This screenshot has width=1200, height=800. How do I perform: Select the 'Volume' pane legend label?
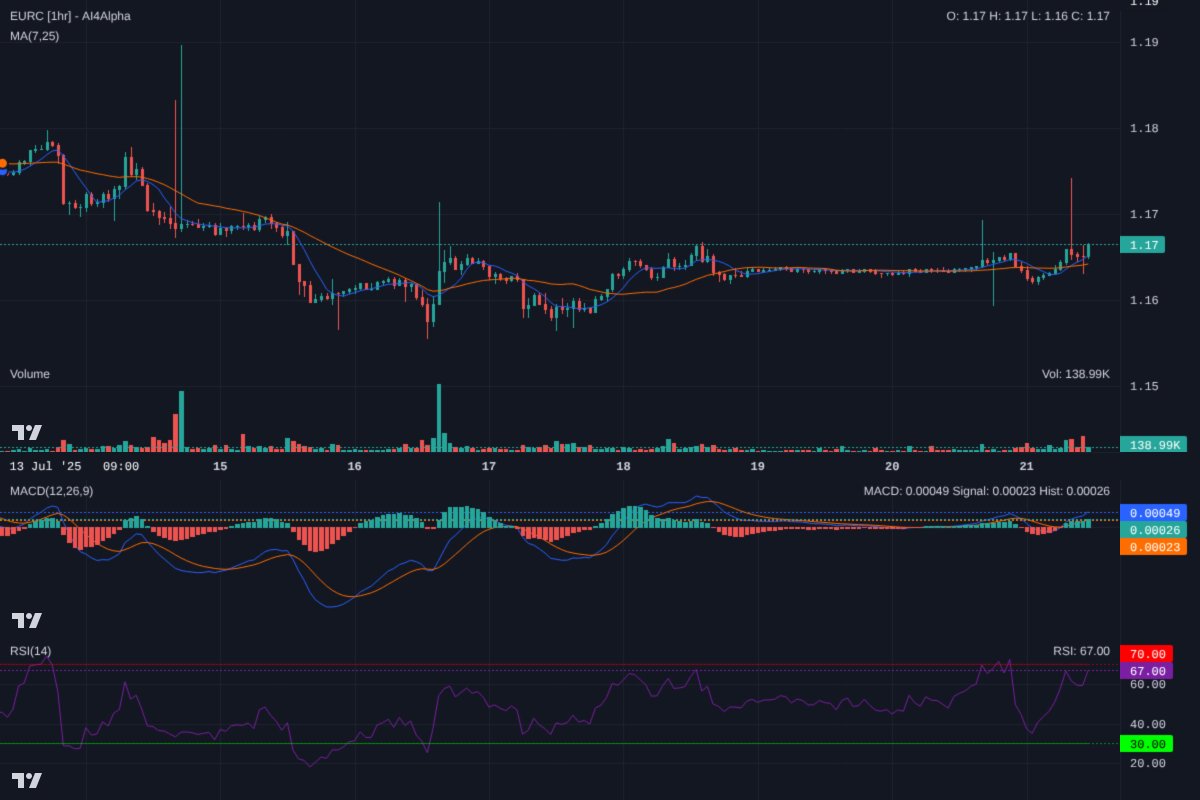point(30,374)
